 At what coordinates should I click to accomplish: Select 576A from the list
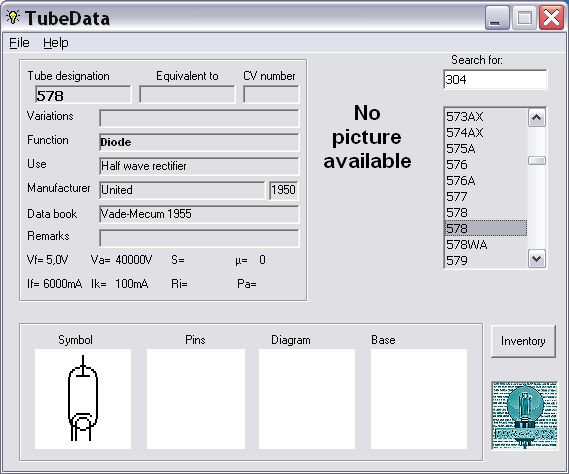pyautogui.click(x=486, y=181)
